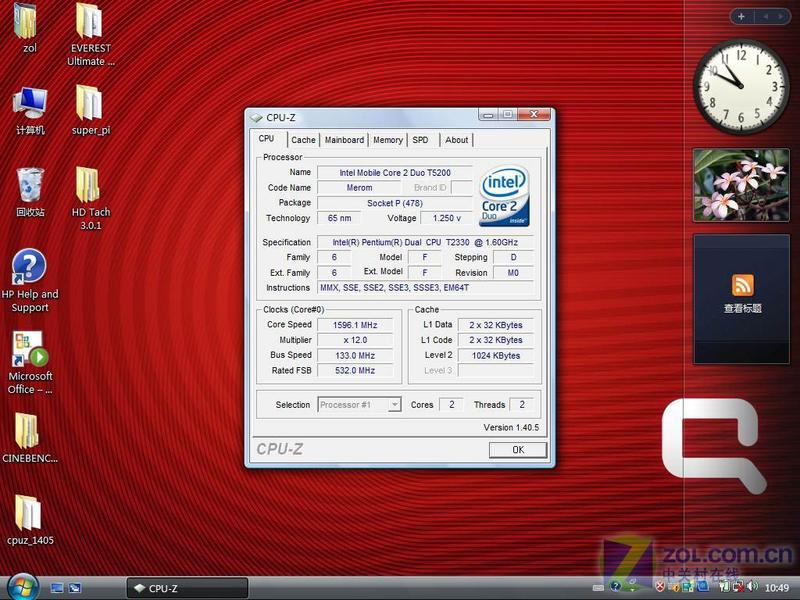
Task: Click the Rated FSB 532.0 MHz value
Action: tap(355, 370)
